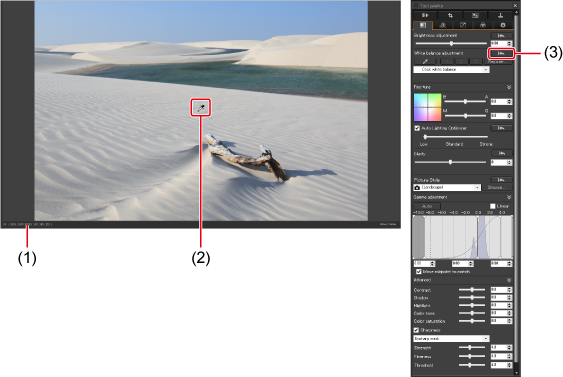Uncheck the Sharpness checkbox

coord(417,330)
